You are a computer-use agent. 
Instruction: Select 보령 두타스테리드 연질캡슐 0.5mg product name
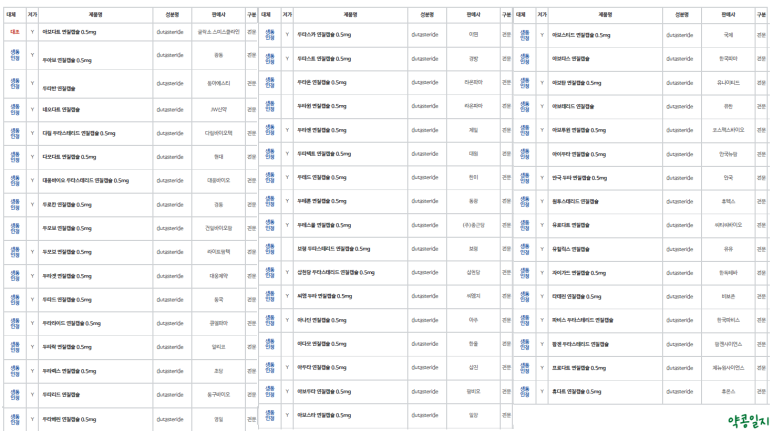coord(333,249)
